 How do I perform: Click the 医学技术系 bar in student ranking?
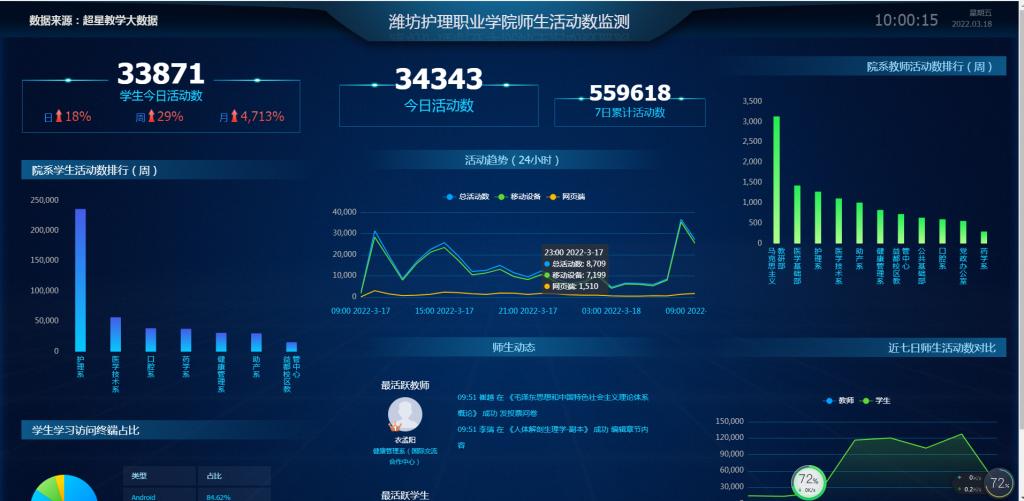pos(116,334)
